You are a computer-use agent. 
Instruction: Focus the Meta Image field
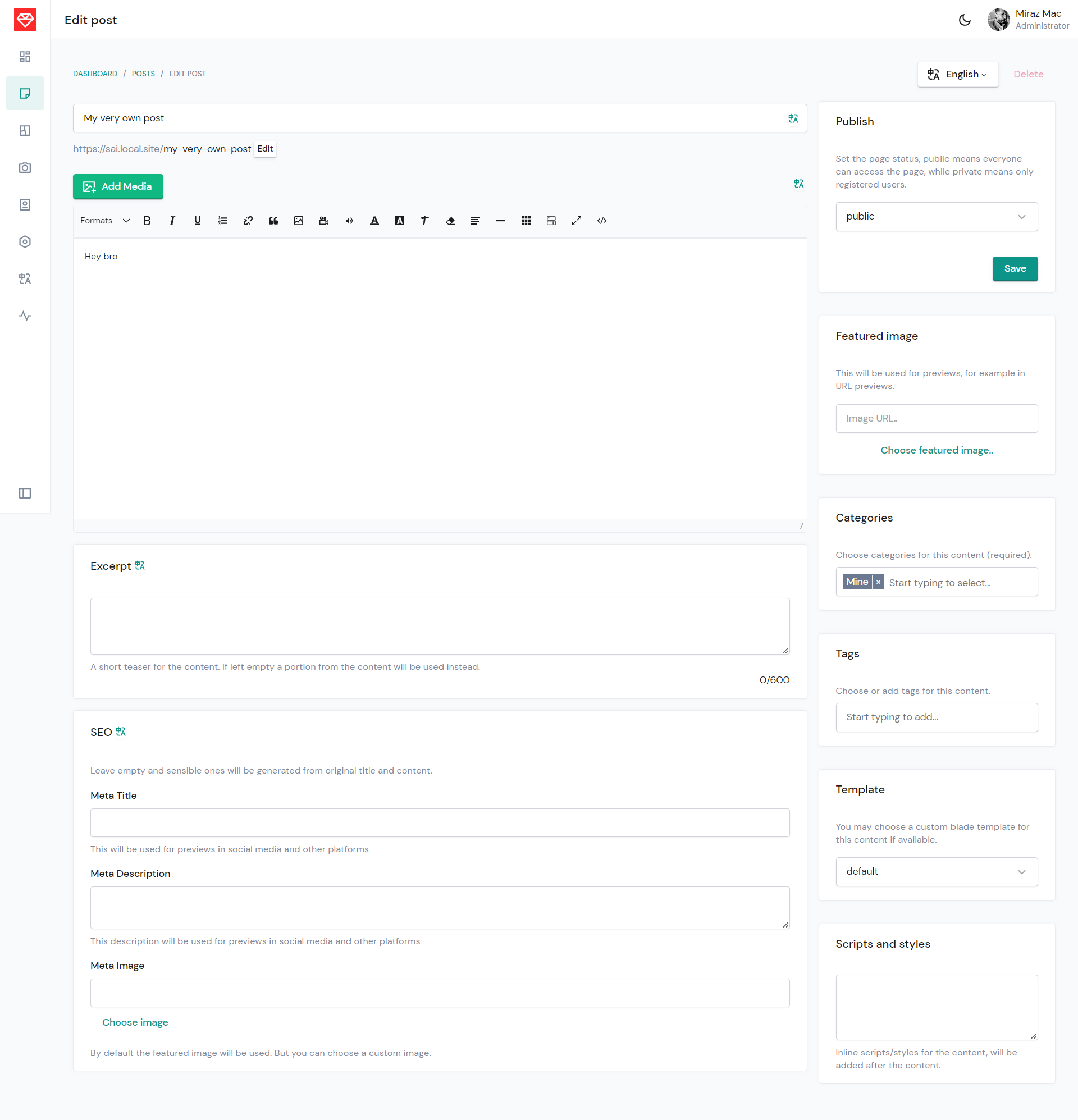click(x=440, y=994)
